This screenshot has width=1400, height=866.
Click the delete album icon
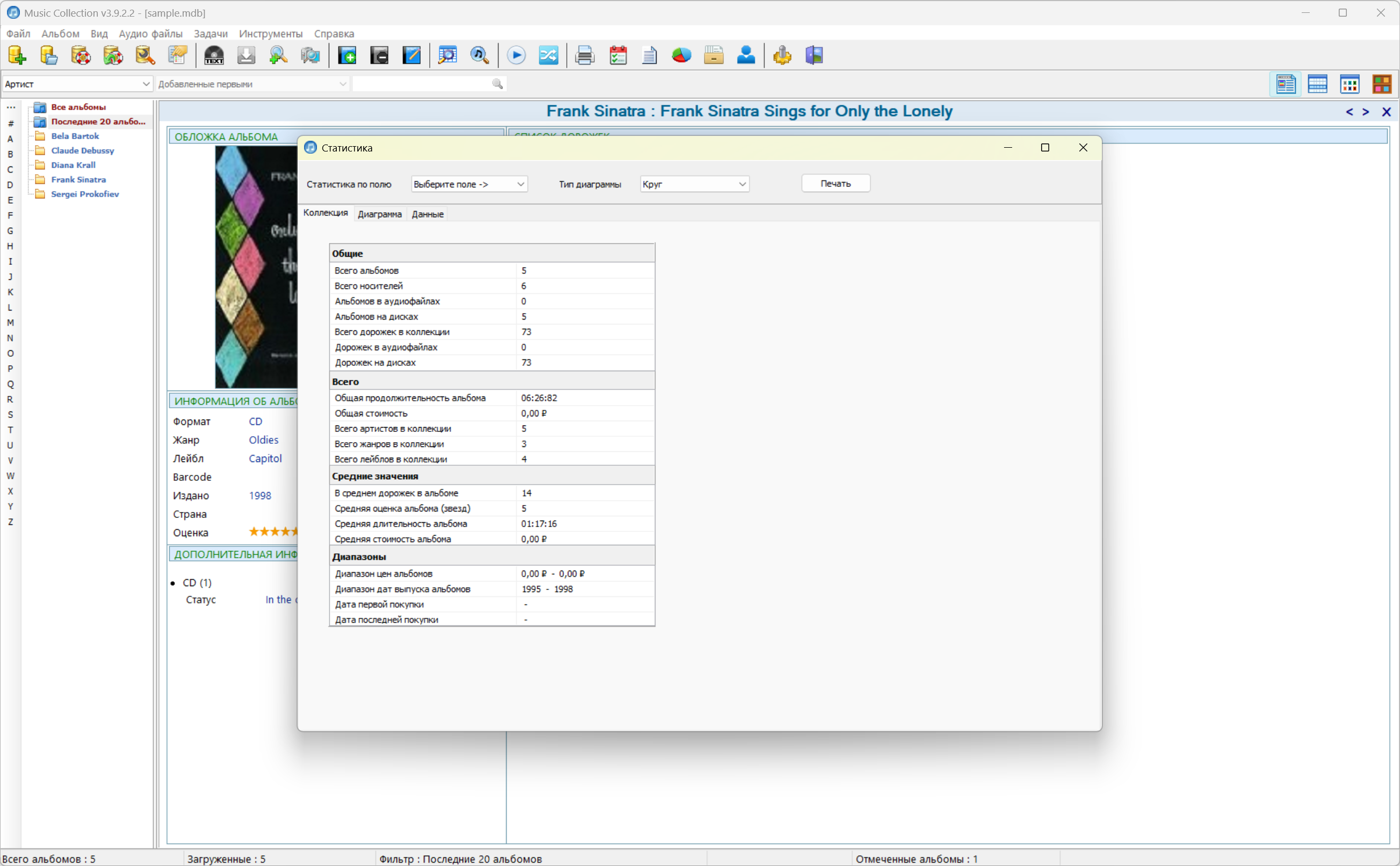pyautogui.click(x=379, y=55)
